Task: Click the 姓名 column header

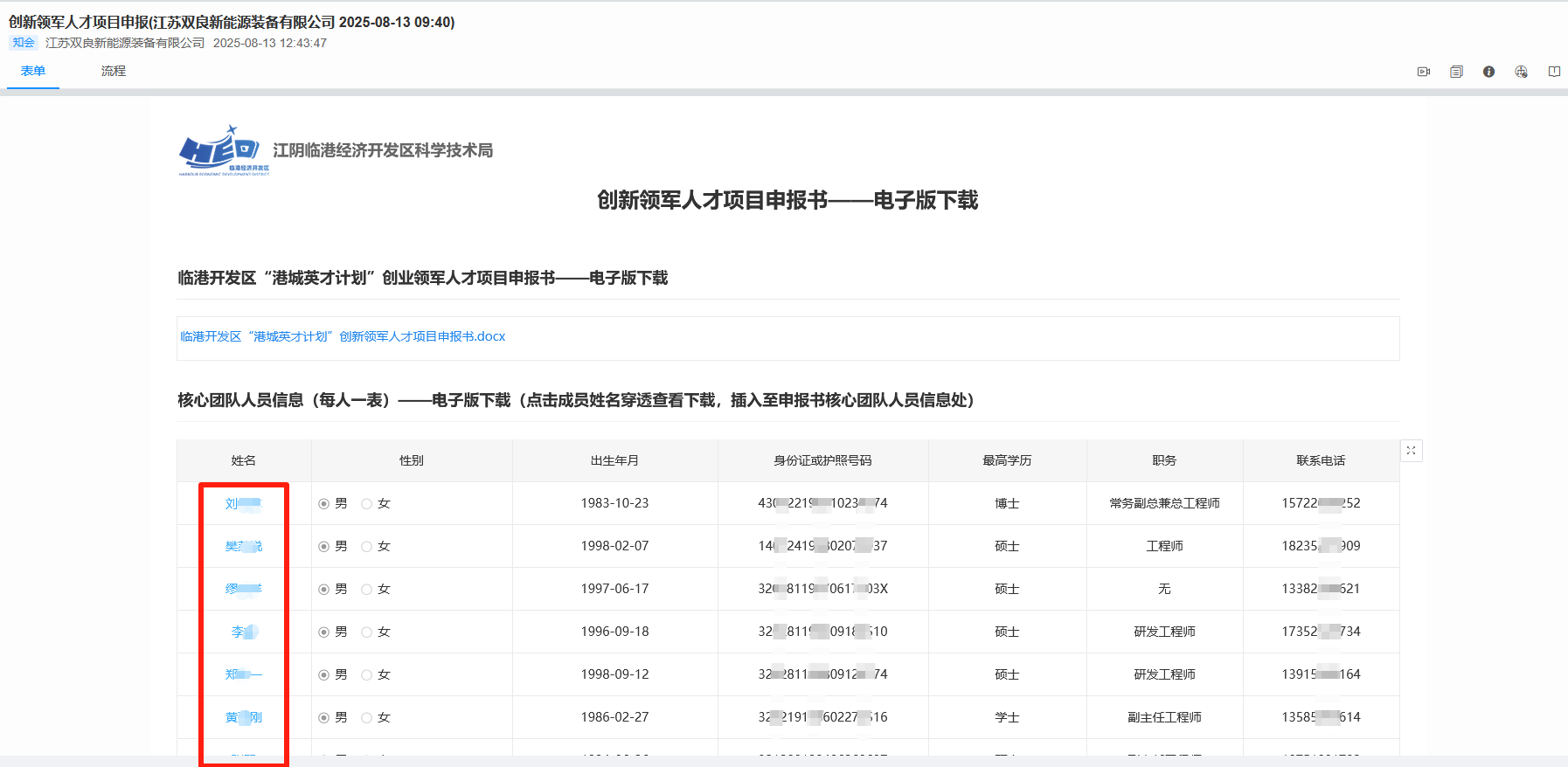Action: tap(244, 460)
